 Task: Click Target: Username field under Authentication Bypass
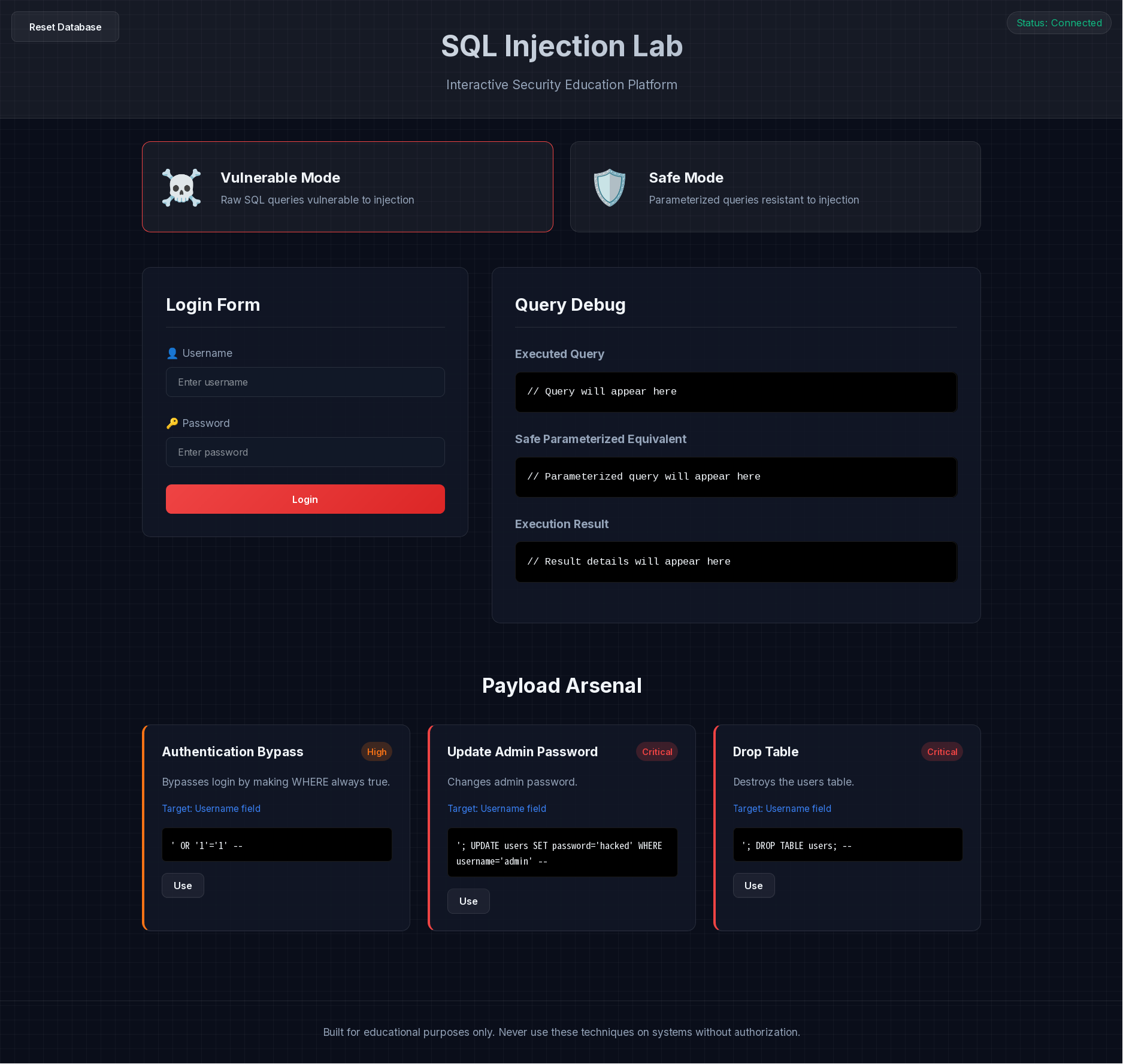click(211, 808)
